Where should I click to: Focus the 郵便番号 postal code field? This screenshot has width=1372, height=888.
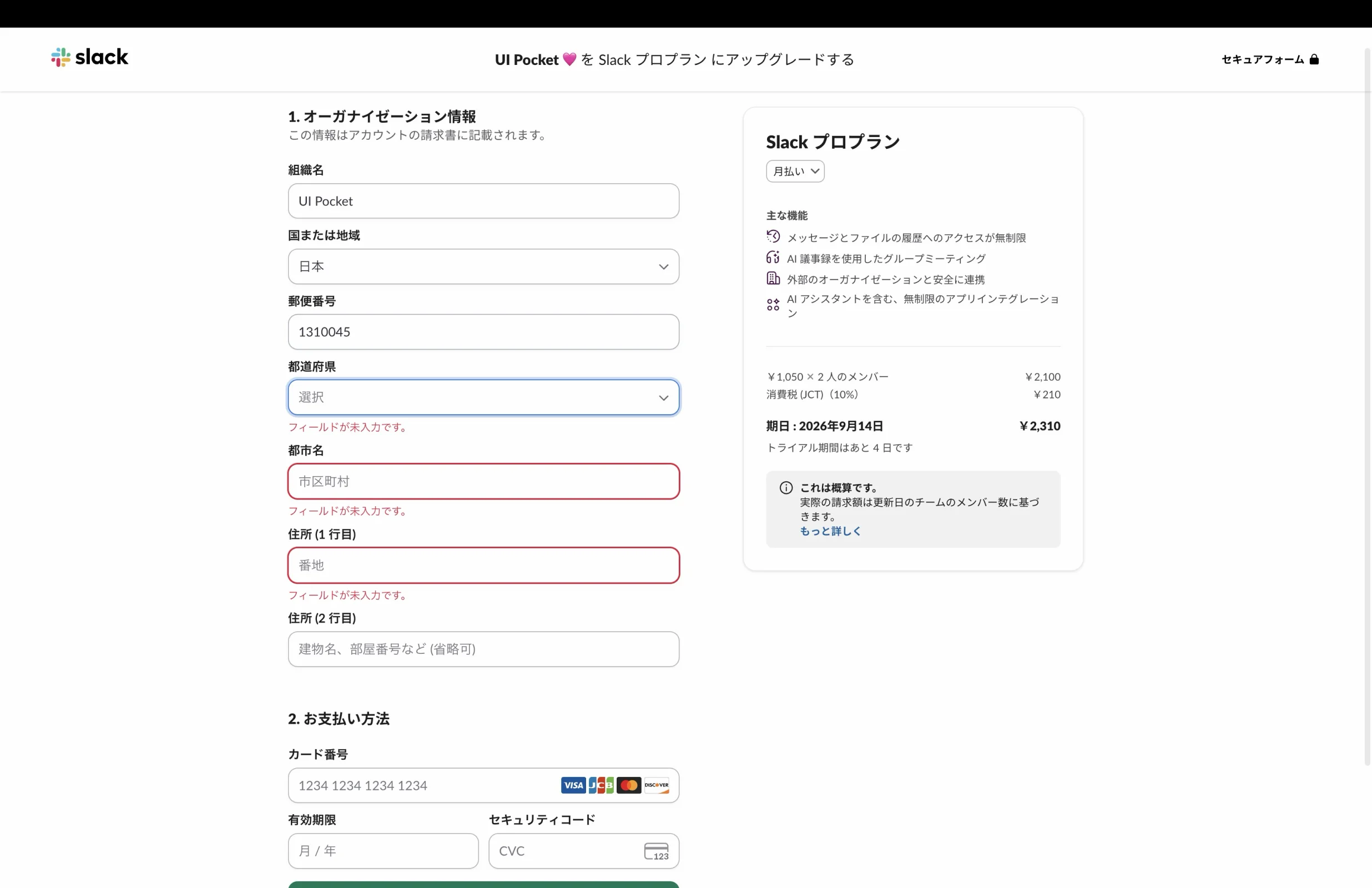[483, 331]
